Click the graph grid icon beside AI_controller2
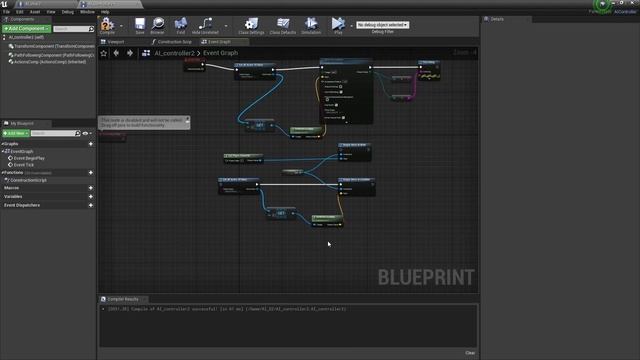 146,53
